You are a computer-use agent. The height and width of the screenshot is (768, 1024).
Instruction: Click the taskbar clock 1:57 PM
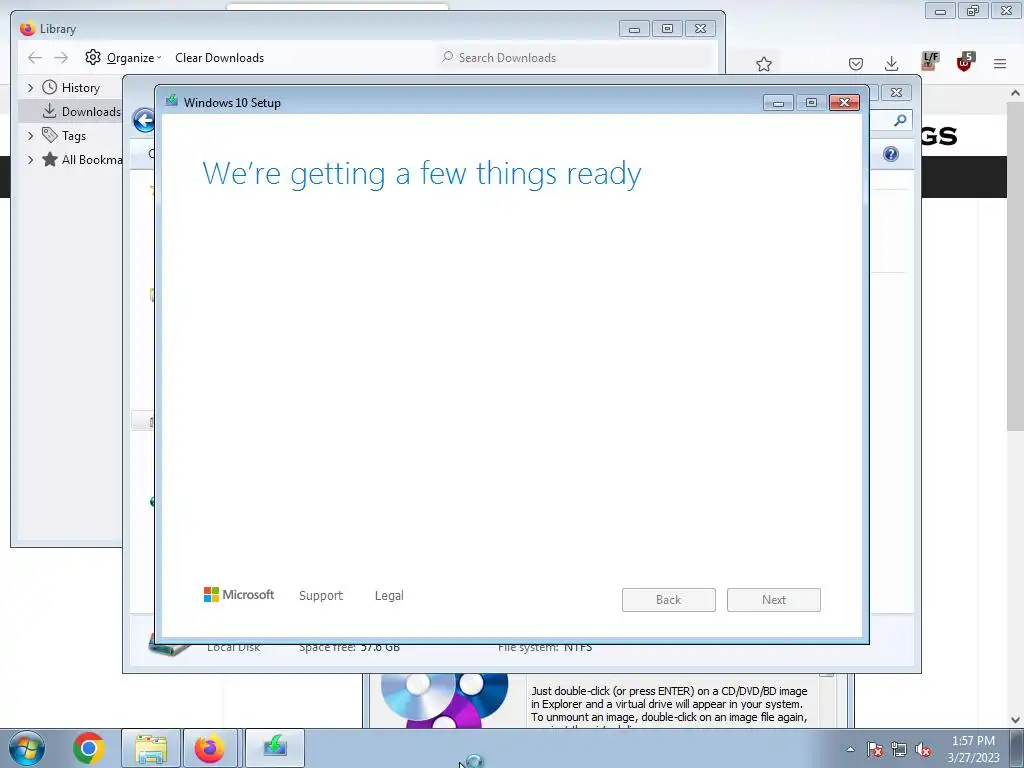tap(973, 749)
